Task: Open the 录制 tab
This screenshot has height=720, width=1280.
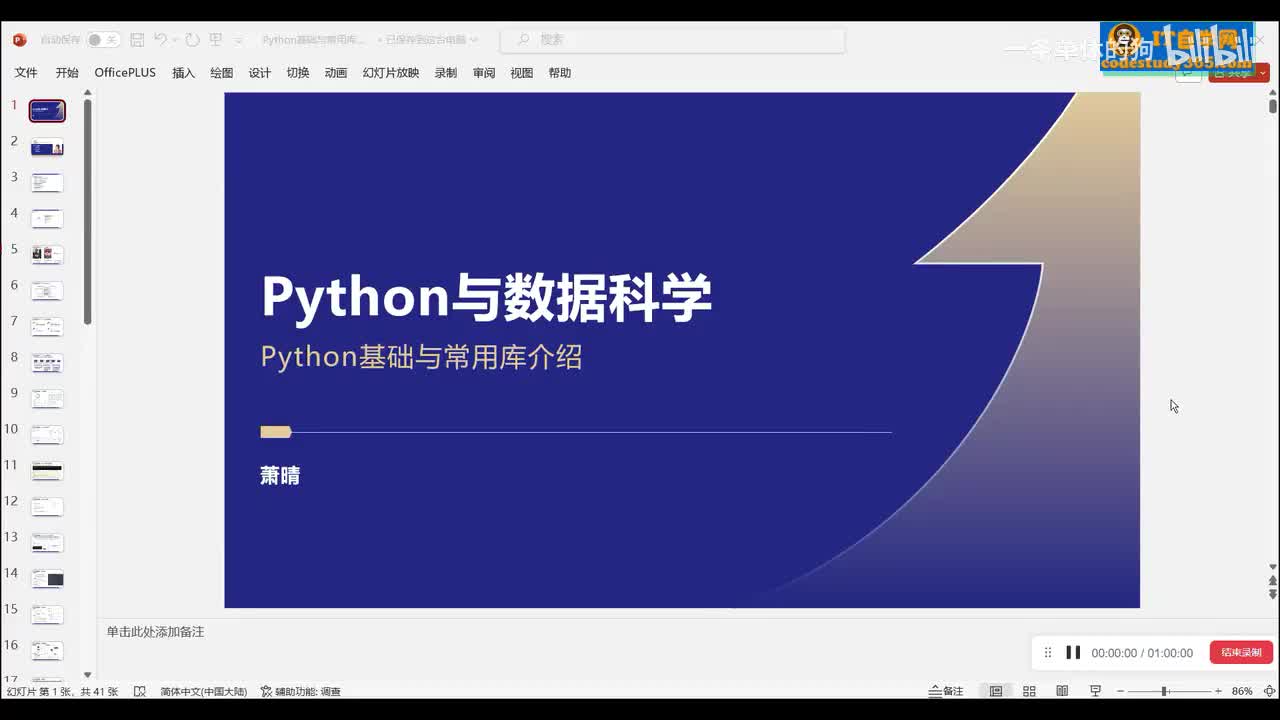Action: [x=446, y=73]
